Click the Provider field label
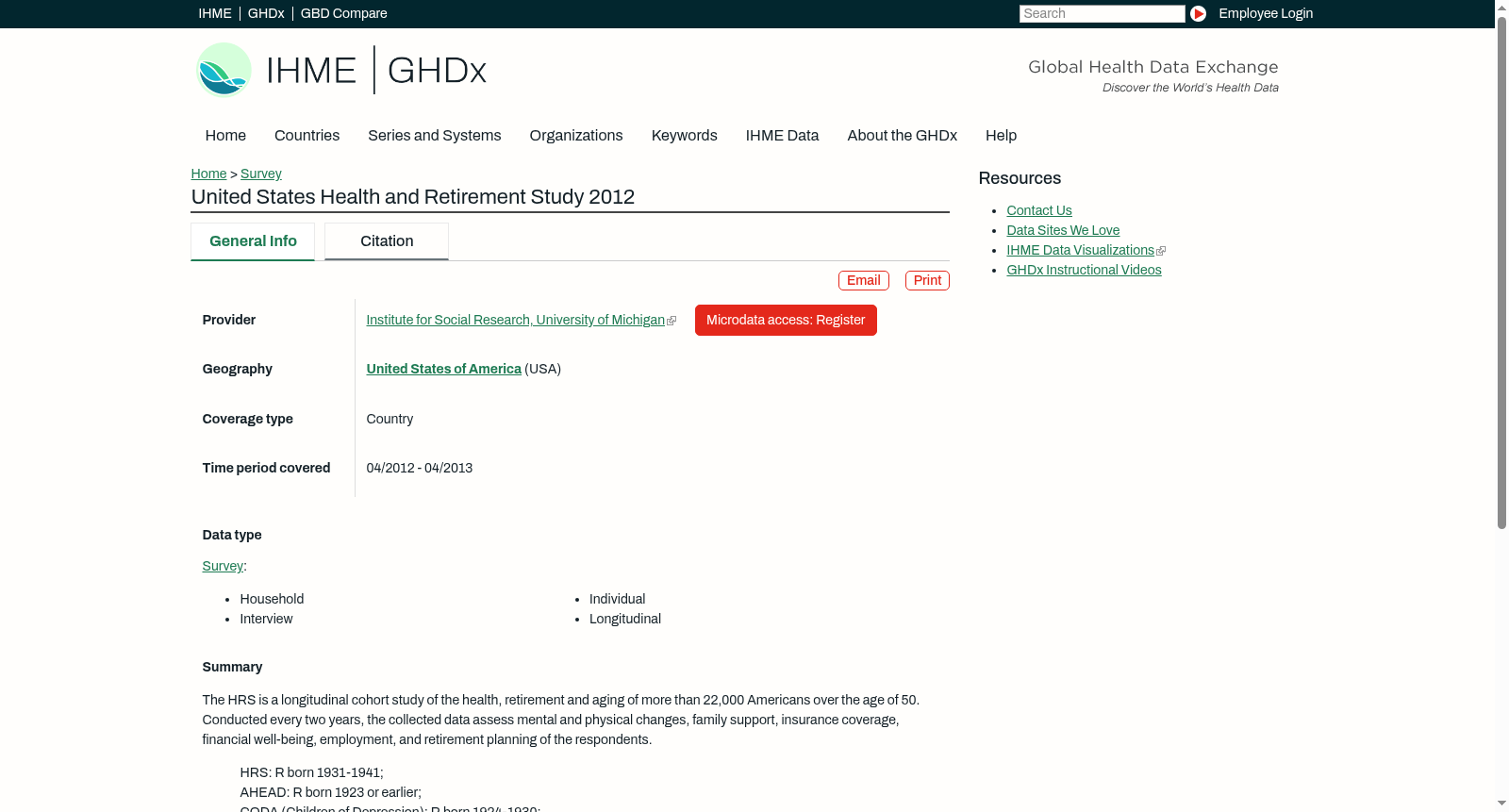 point(229,320)
